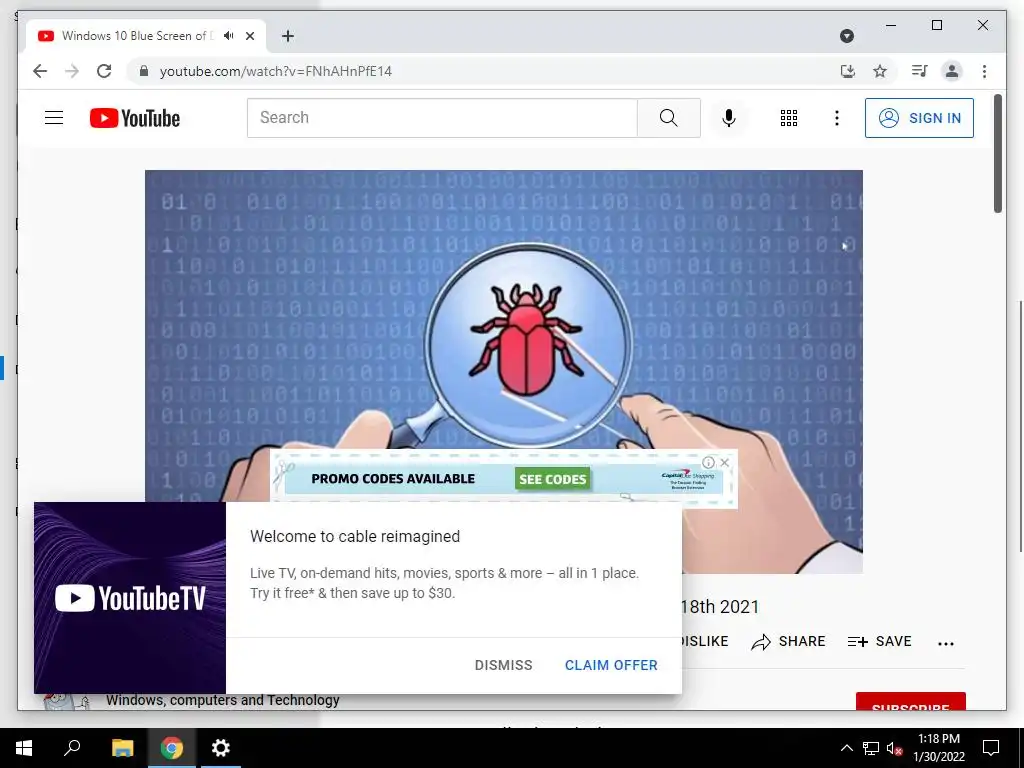The image size is (1024, 768).
Task: View site info via padlock icon
Action: pos(144,71)
